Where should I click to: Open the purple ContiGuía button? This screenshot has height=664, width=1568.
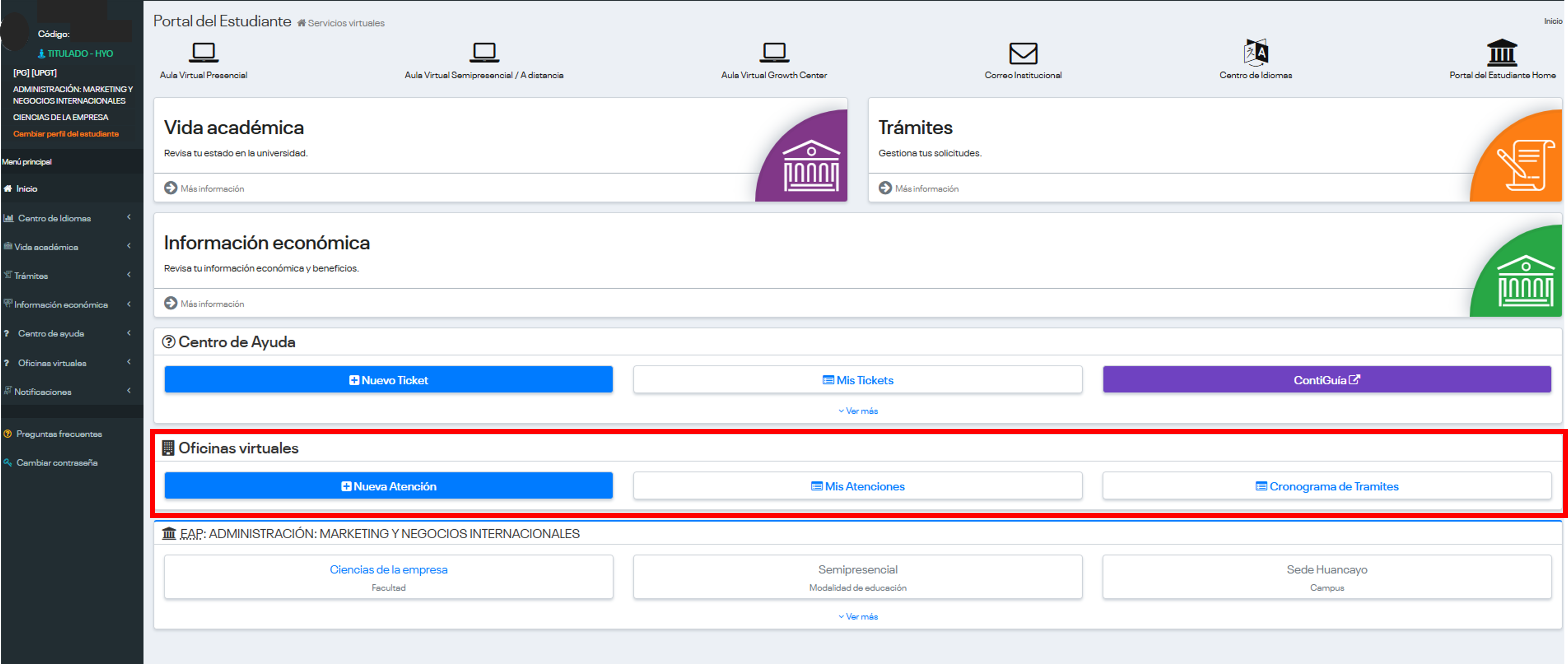tap(1326, 380)
